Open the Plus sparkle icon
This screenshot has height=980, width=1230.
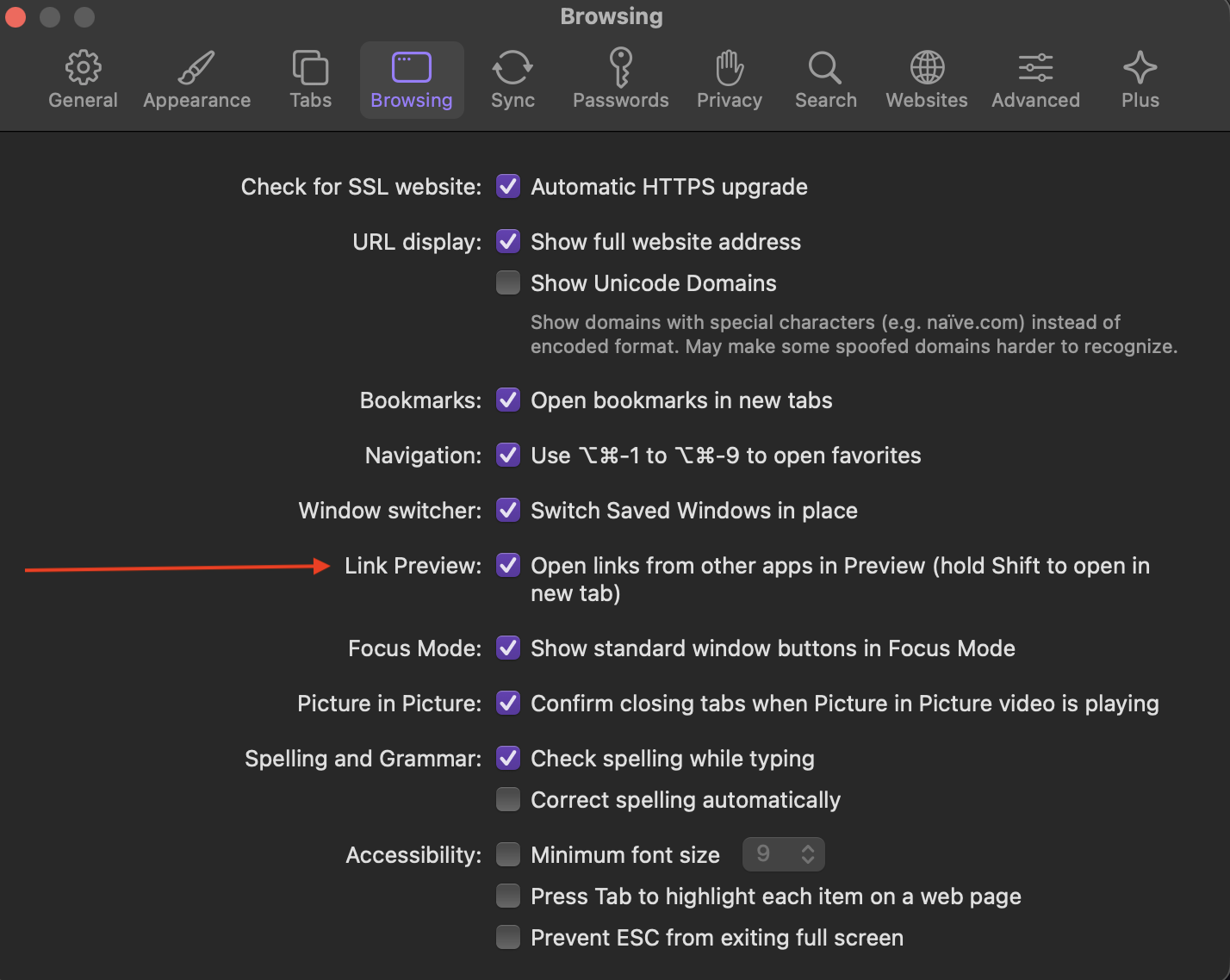click(1140, 68)
